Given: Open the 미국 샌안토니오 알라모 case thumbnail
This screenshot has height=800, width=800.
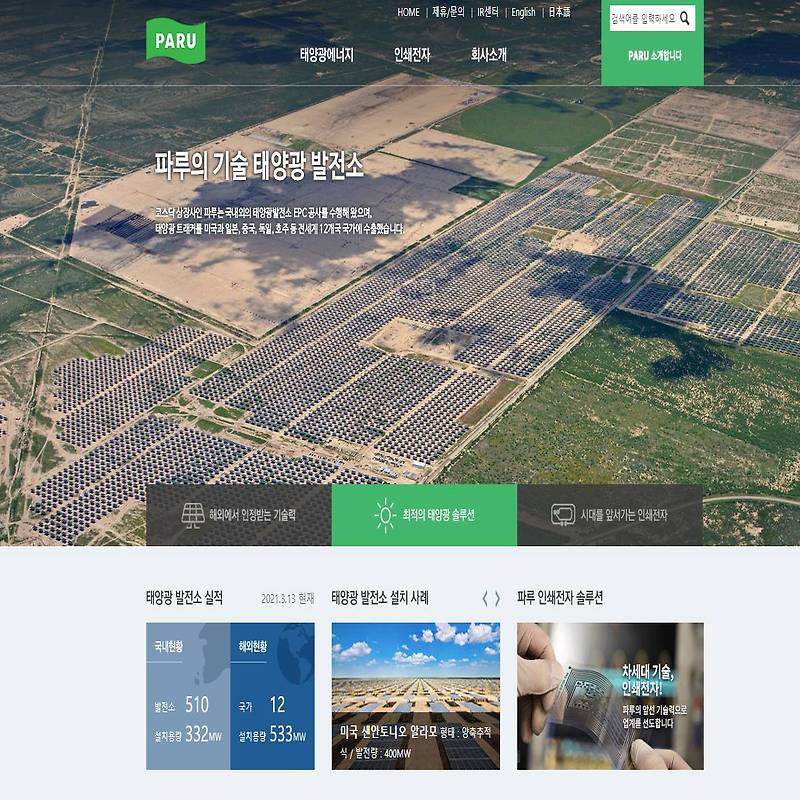Looking at the screenshot, I should point(416,696).
